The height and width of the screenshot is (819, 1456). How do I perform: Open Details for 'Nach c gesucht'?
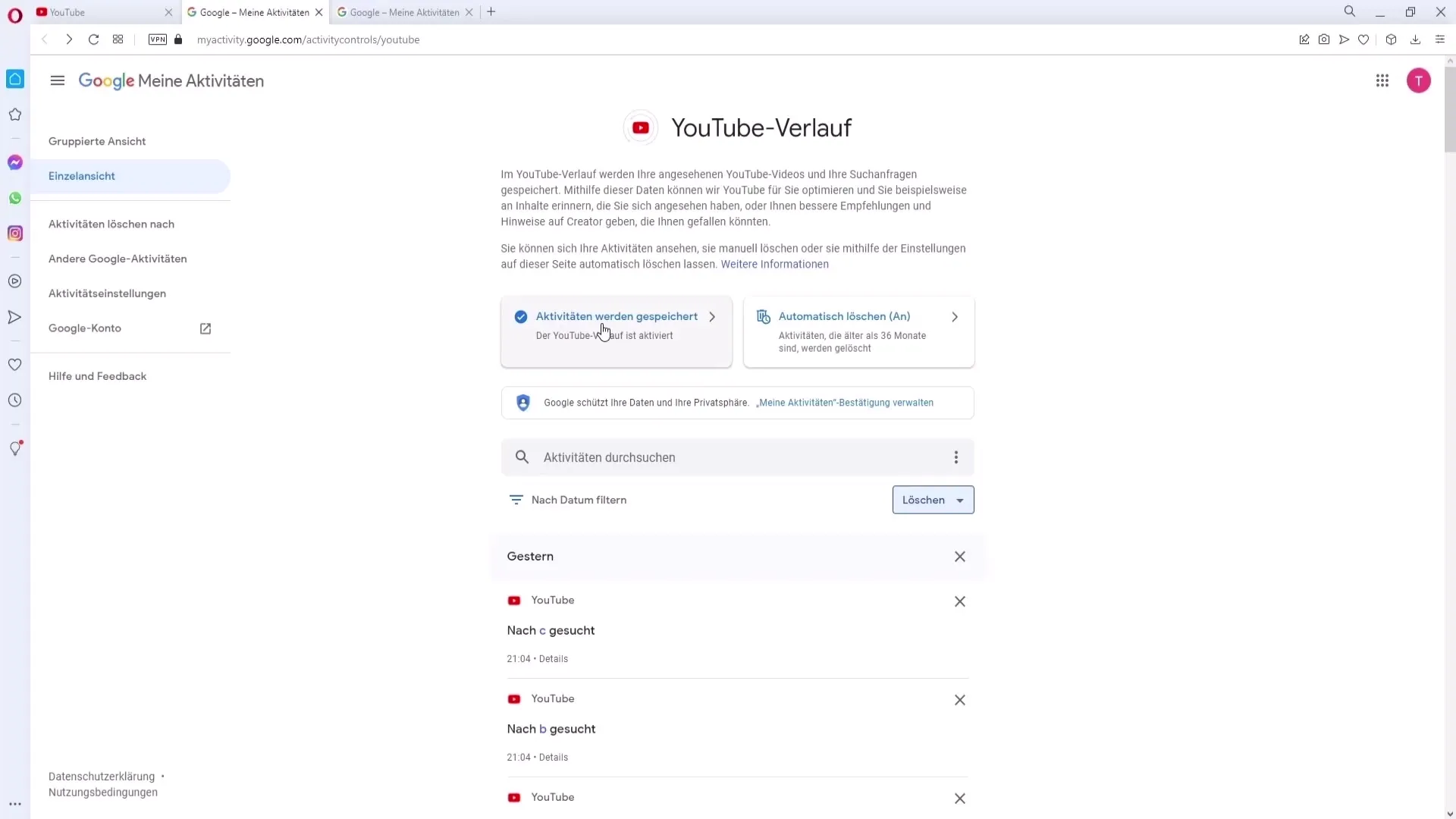554,659
